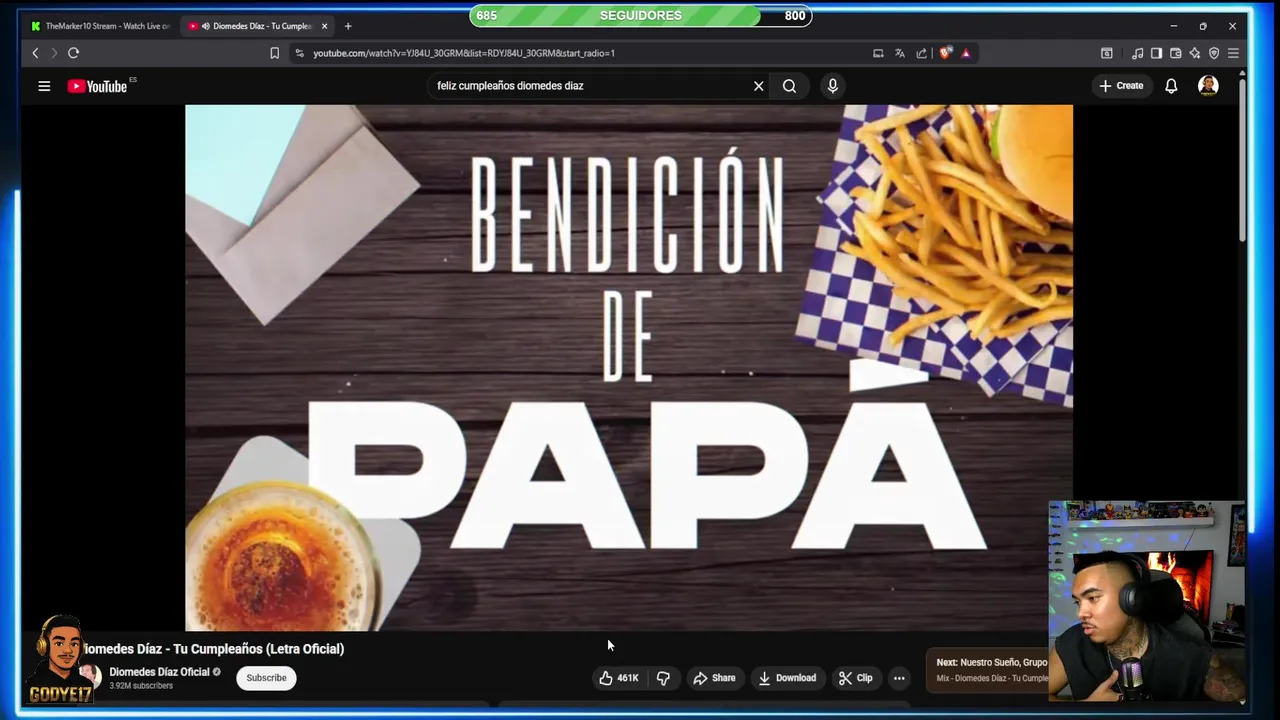Like the video (461K)
Viewport: 1280px width, 720px height.
(618, 678)
